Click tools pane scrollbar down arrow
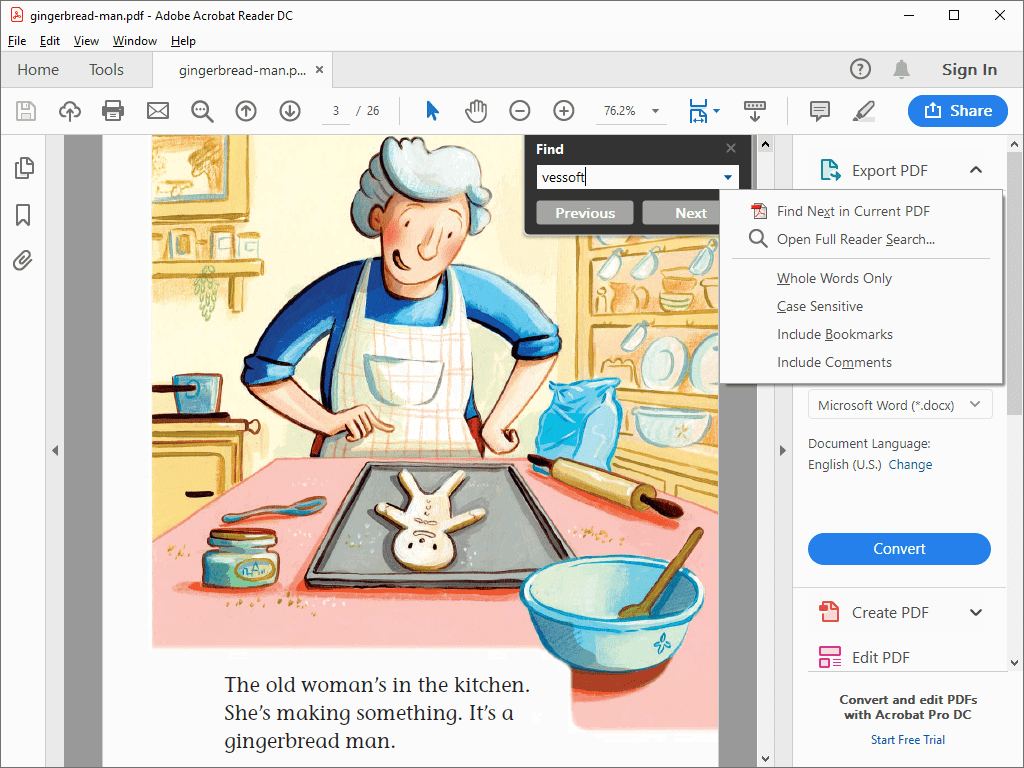Image resolution: width=1024 pixels, height=768 pixels. 1014,663
